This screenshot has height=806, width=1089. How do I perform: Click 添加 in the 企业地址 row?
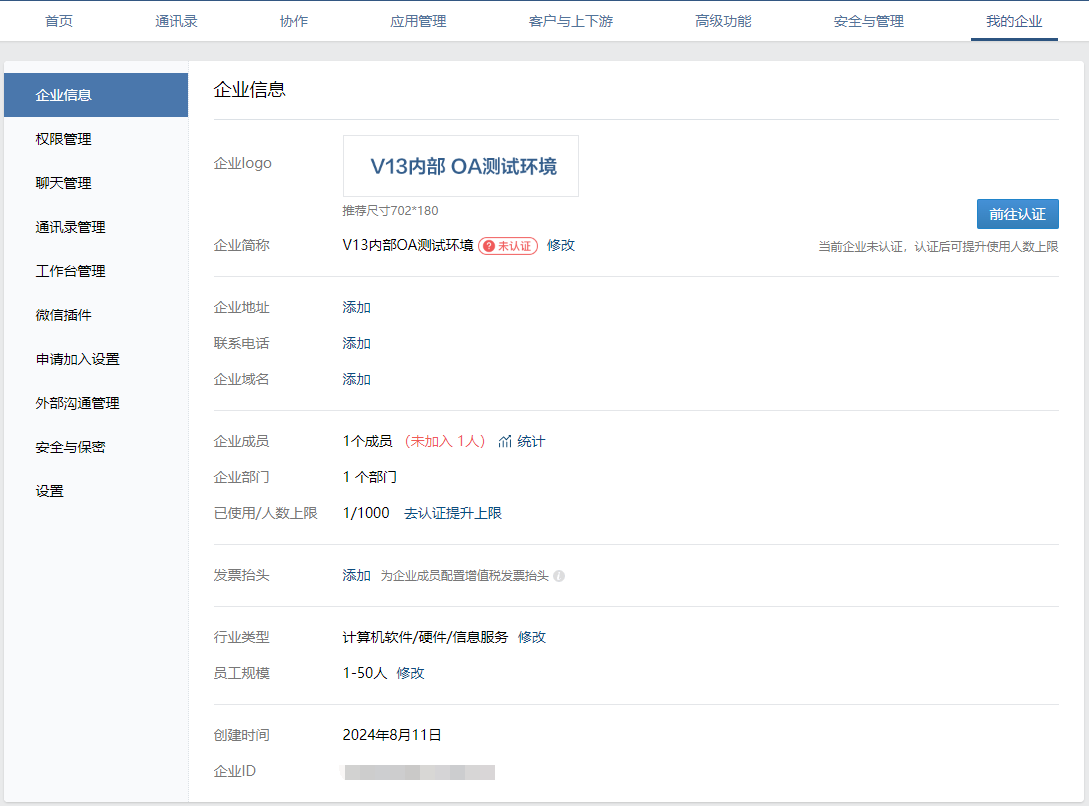coord(356,307)
